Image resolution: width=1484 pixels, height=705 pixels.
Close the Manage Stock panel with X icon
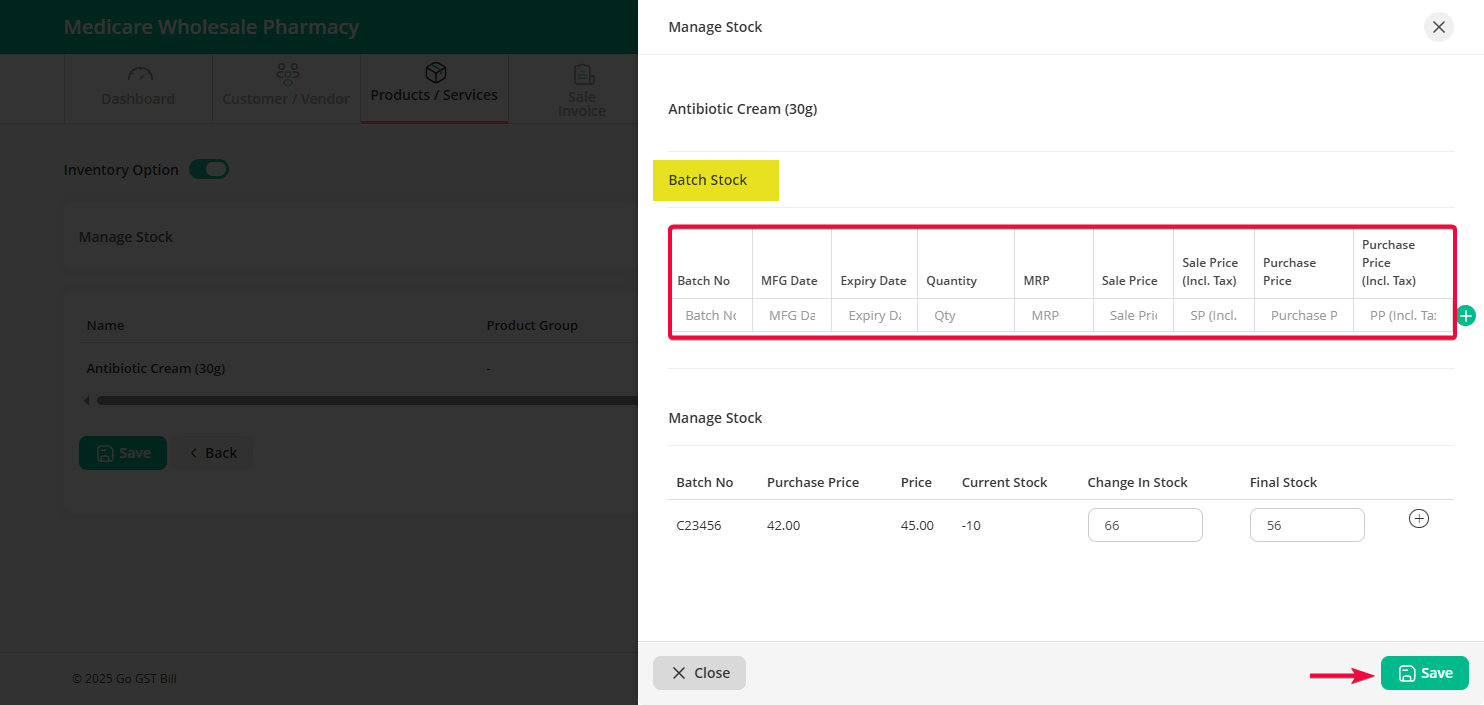pos(1438,27)
